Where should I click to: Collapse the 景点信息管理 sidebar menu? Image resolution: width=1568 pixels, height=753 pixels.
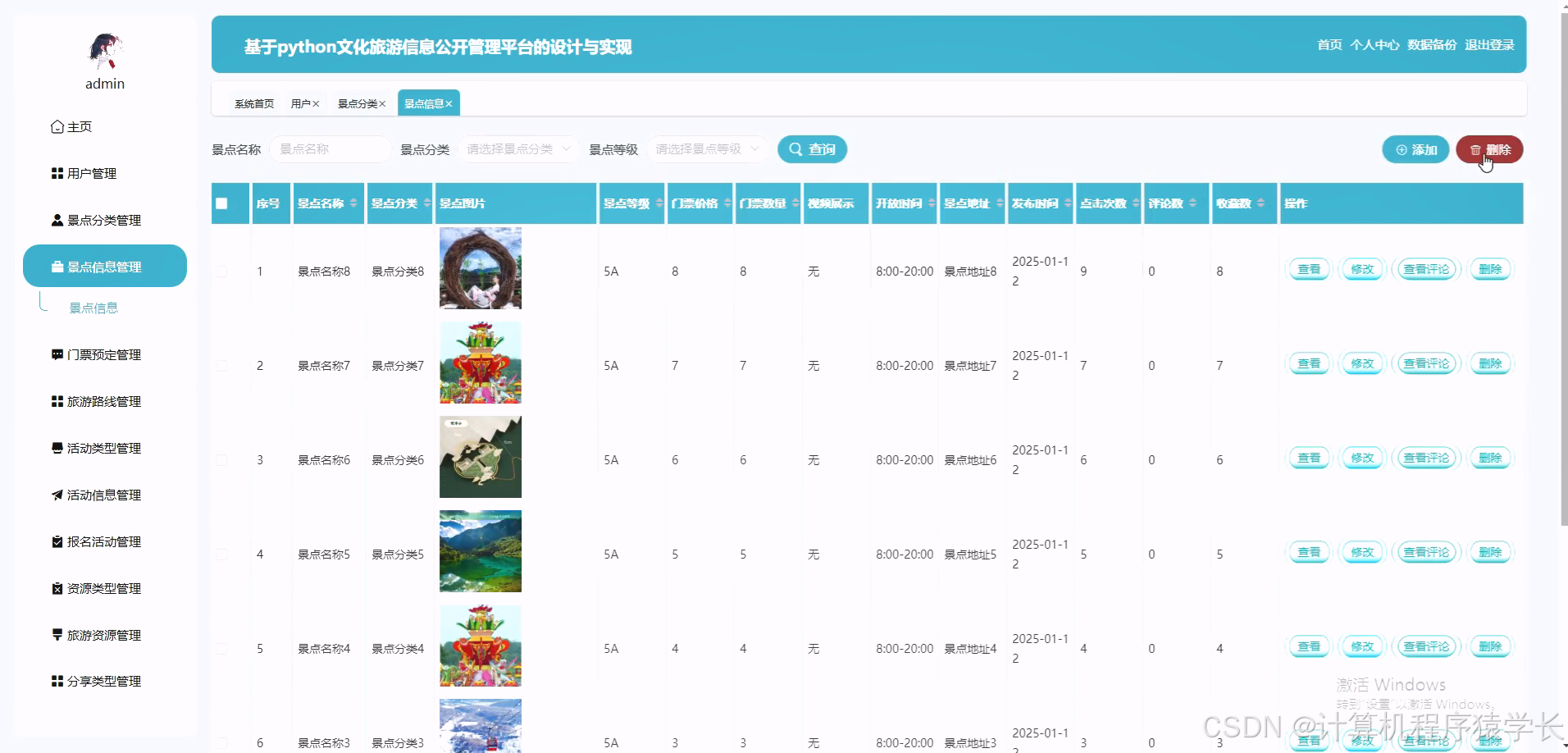105,266
